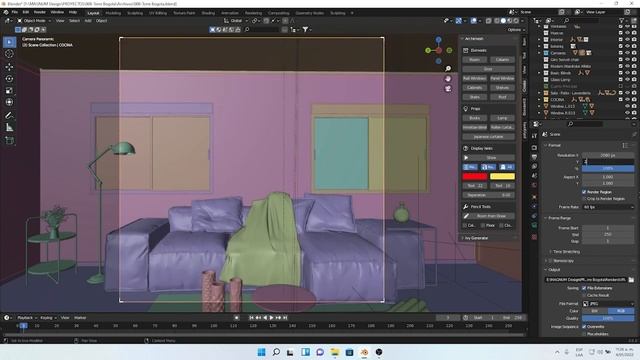640x360 pixels.
Task: Play the animation forward
Action: [271, 318]
